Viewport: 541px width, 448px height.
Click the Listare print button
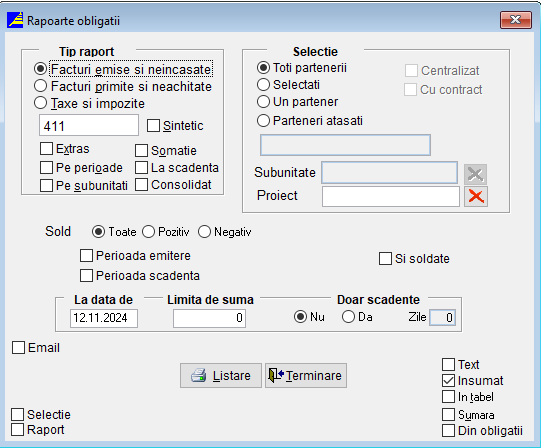(221, 375)
